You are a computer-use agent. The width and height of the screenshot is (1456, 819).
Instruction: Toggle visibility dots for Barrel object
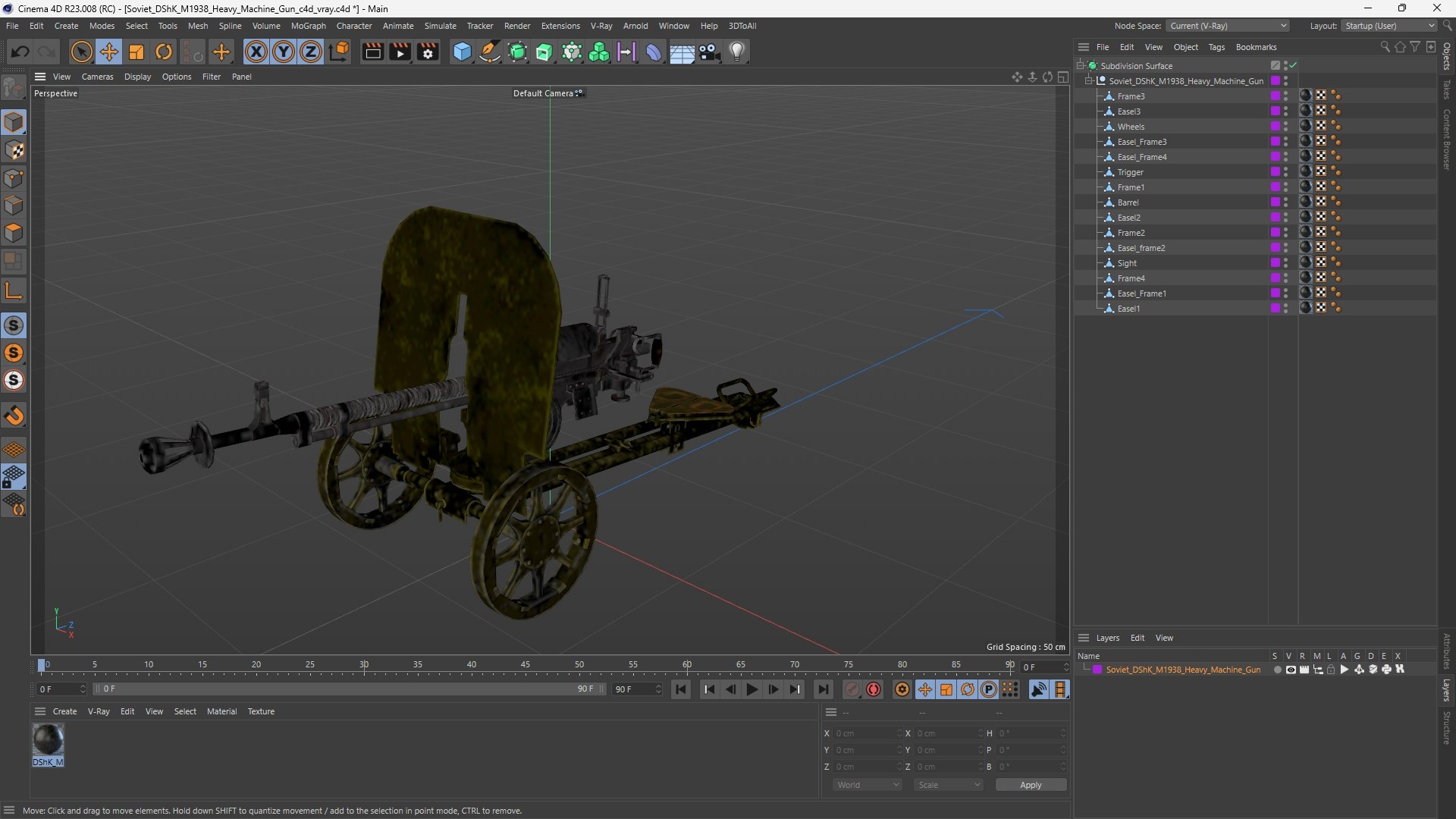click(x=1285, y=202)
